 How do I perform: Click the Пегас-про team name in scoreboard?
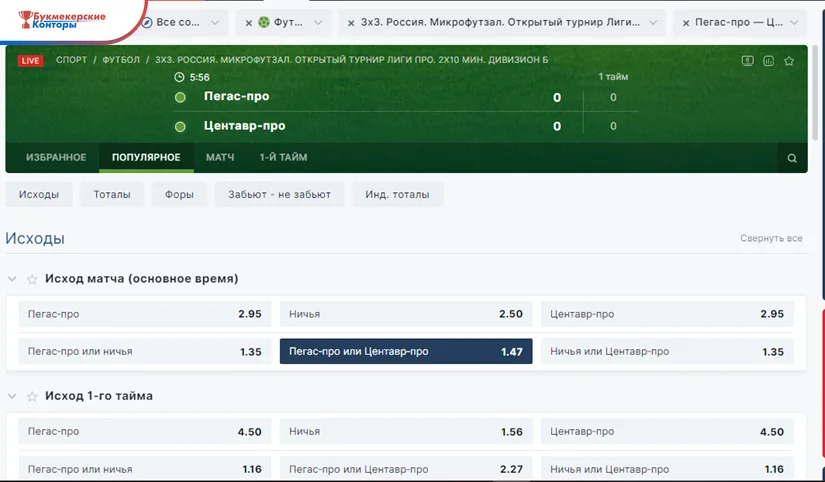(236, 97)
